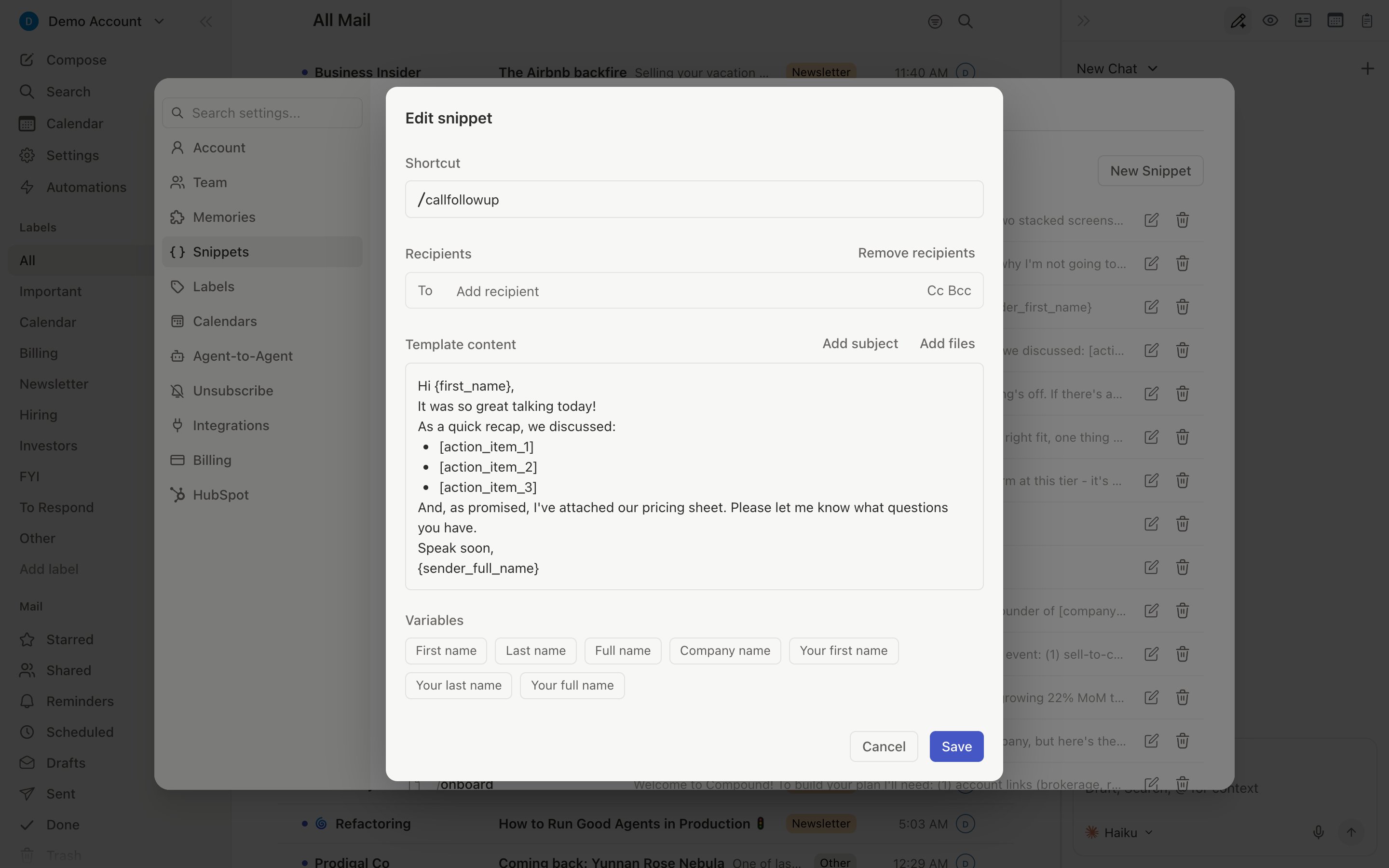Viewport: 1389px width, 868px height.
Task: Open the clipboard icon in top-right toolbar
Action: (x=1367, y=21)
